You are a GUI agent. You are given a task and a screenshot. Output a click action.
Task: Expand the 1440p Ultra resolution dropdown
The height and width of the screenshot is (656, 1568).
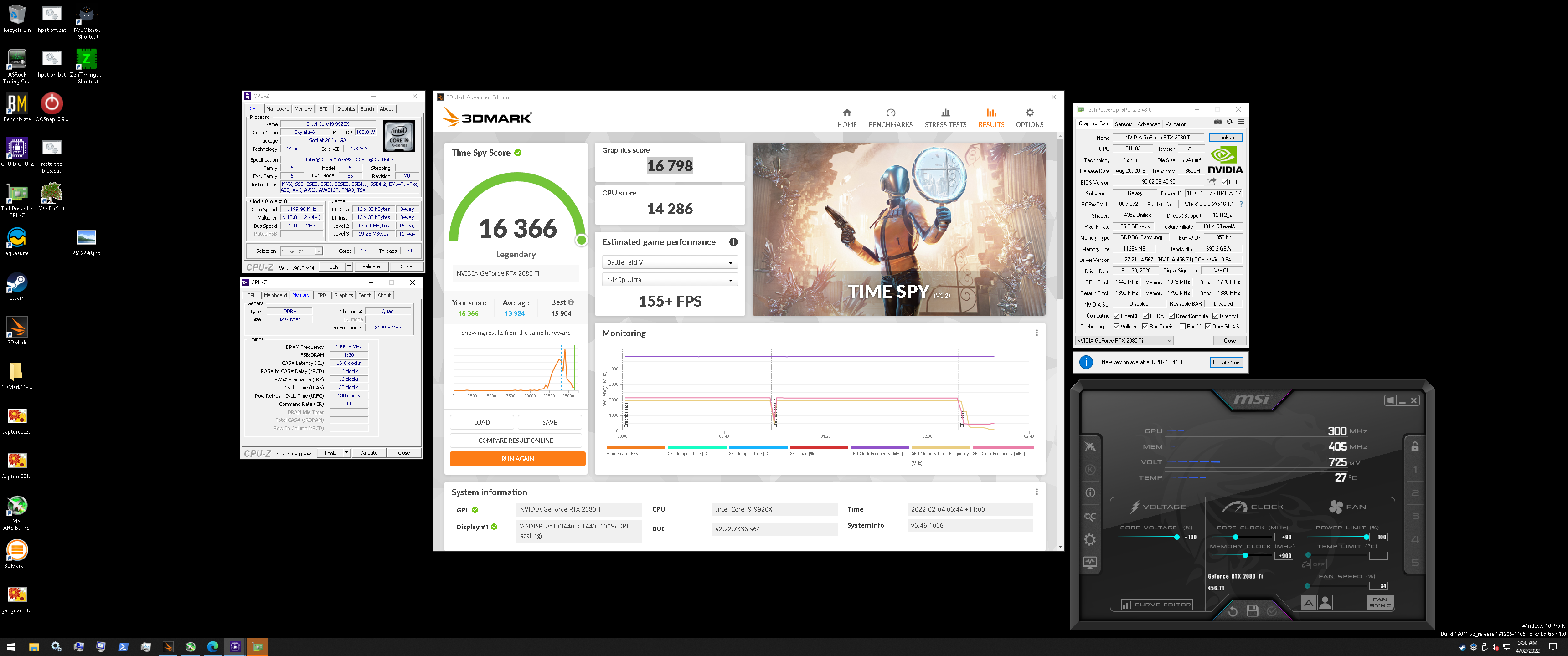tap(669, 280)
